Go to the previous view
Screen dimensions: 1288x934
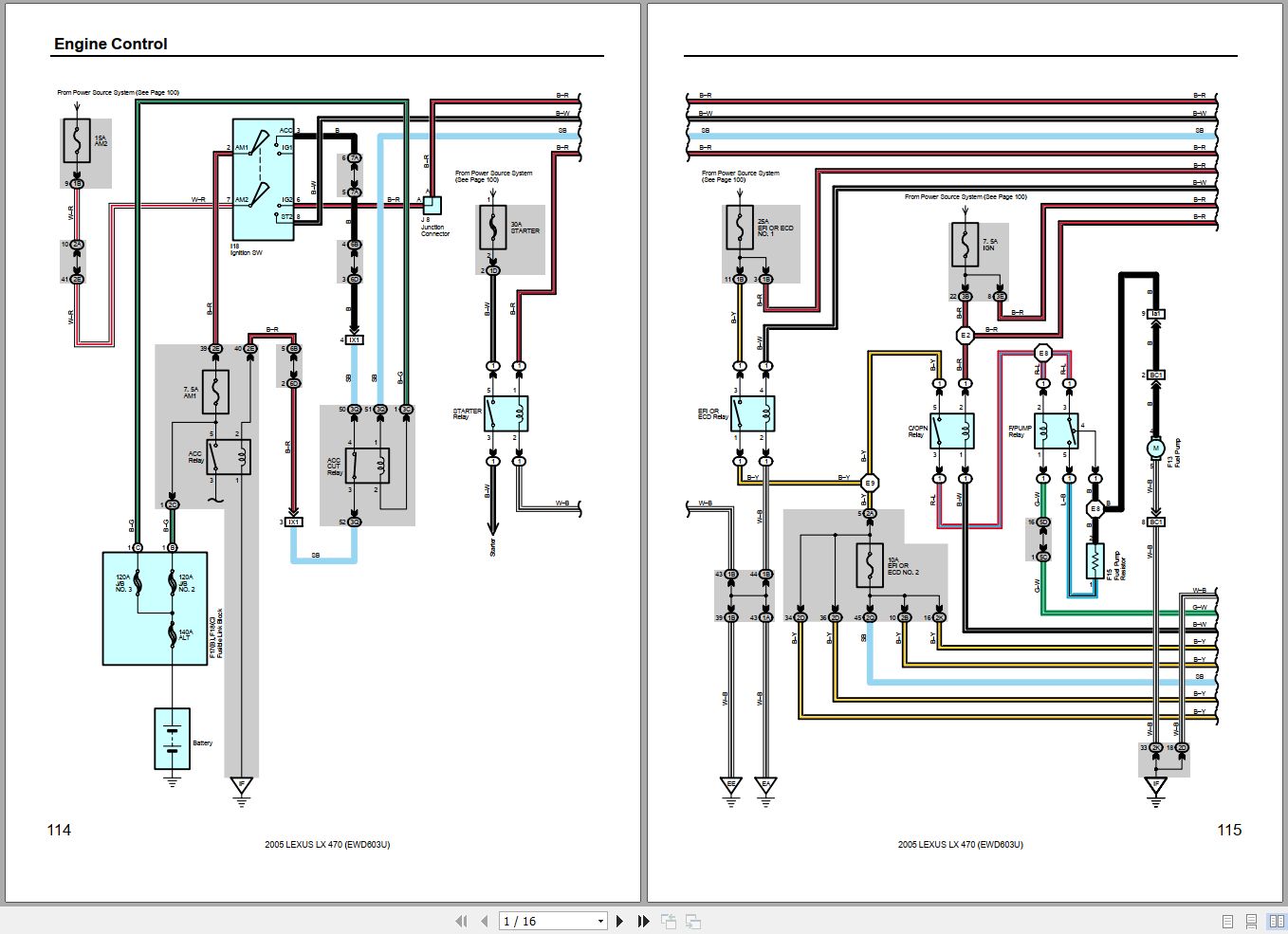point(669,921)
